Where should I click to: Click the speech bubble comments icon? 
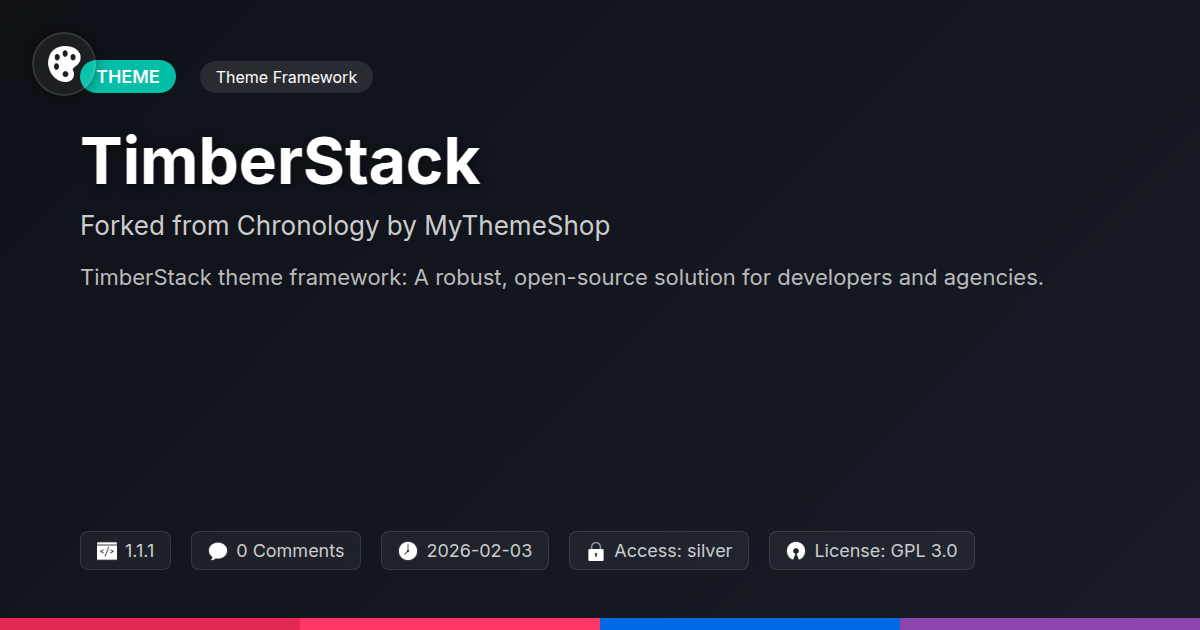coord(218,551)
